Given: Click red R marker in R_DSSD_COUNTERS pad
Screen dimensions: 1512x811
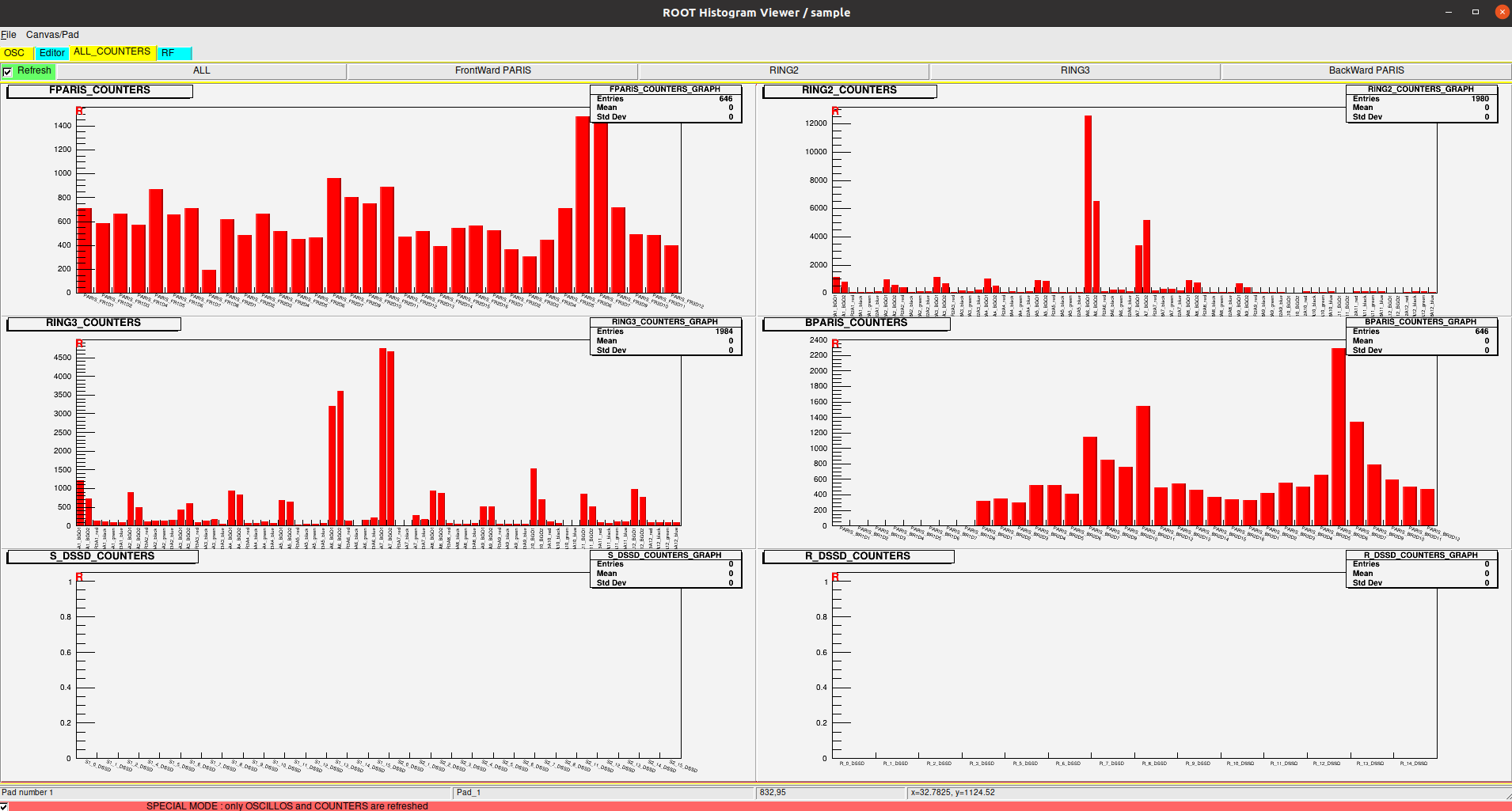Looking at the screenshot, I should (835, 577).
